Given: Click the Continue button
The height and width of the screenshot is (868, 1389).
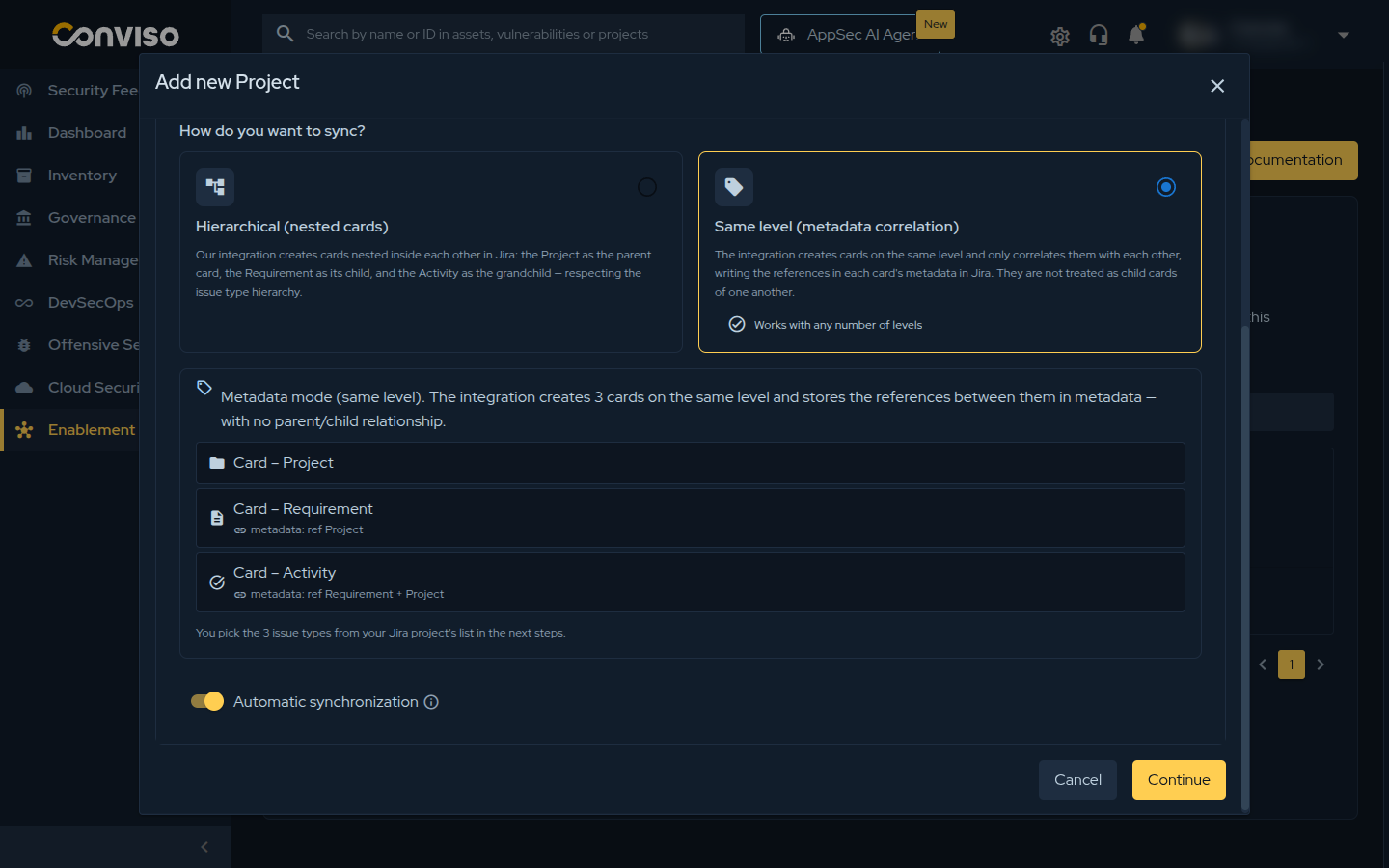Looking at the screenshot, I should tap(1179, 780).
